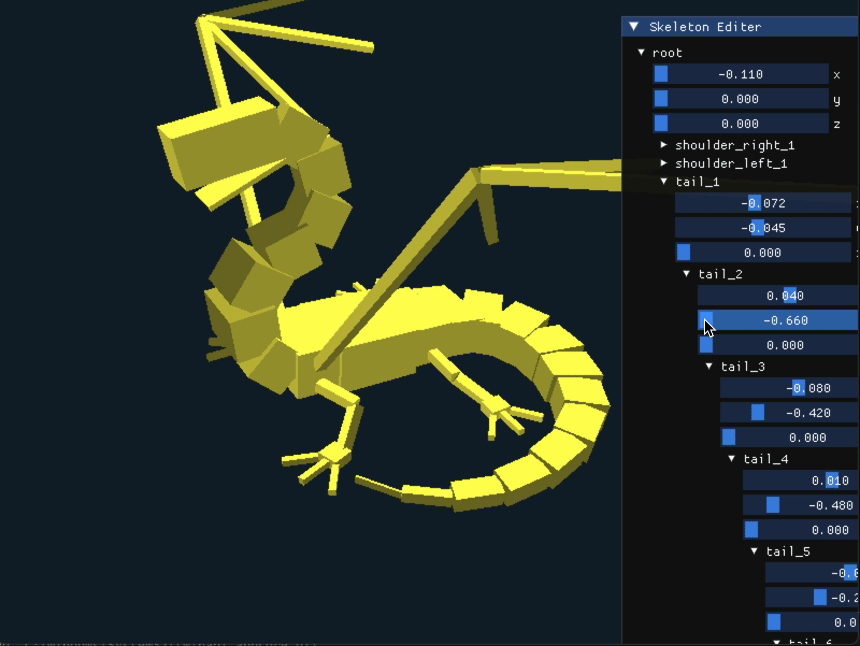
Task: Click the tail_1 slider showing -0.045
Action: click(763, 227)
